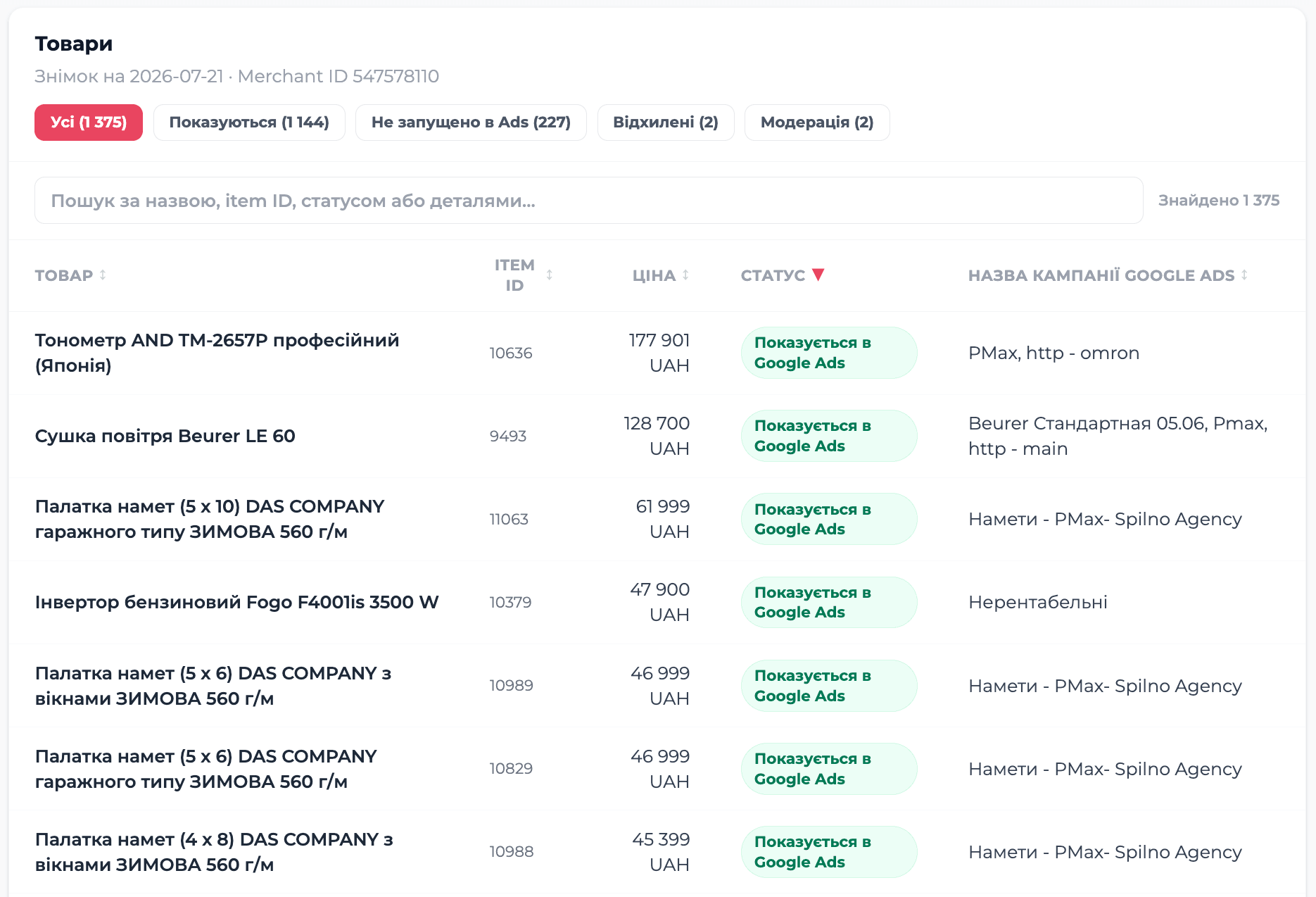Click the Товари page heading

[x=74, y=44]
